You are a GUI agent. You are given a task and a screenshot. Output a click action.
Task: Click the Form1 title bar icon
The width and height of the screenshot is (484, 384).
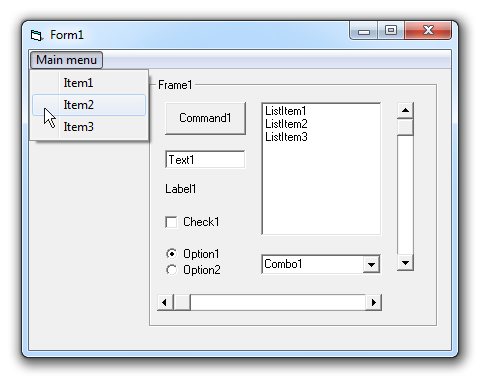click(x=36, y=35)
